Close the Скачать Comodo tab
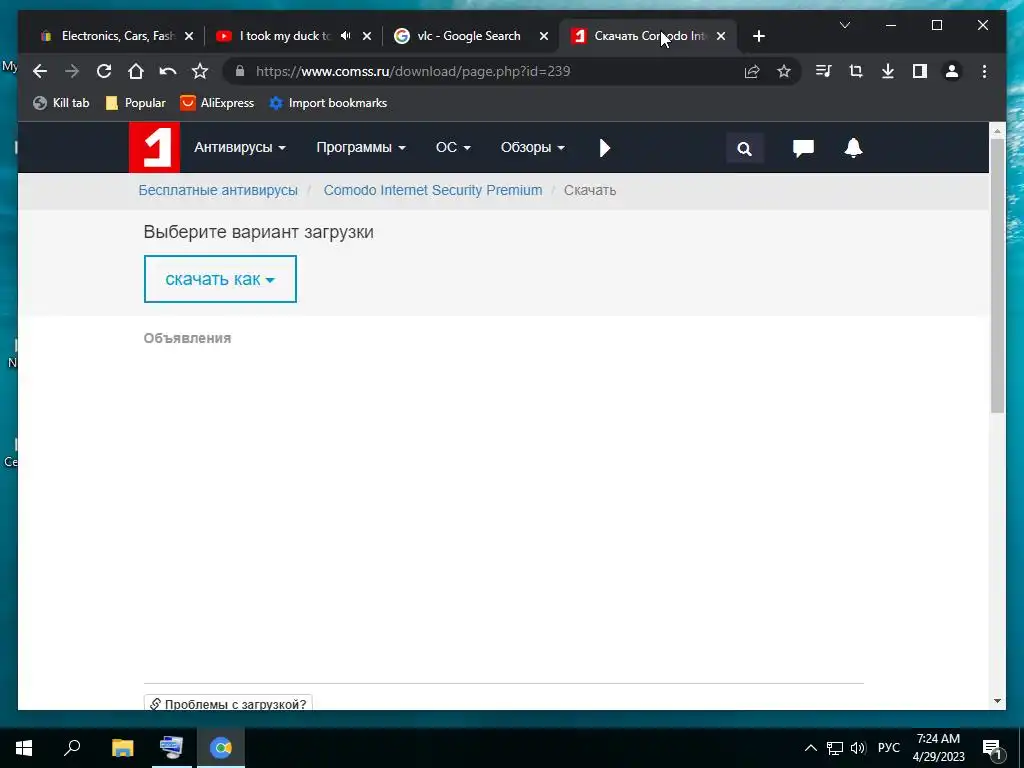 pos(721,36)
